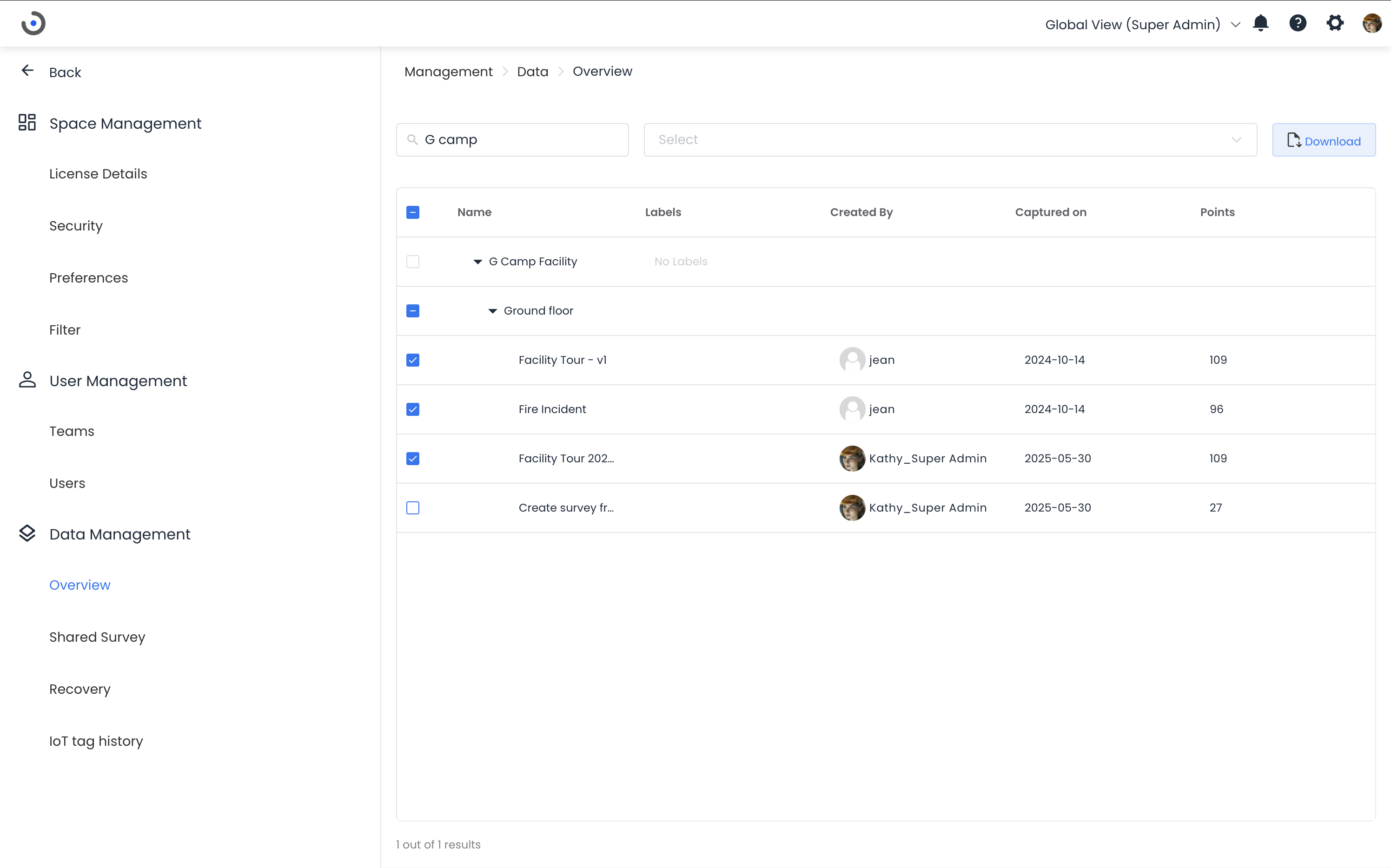Click Overview in the breadcrumb
Image resolution: width=1391 pixels, height=868 pixels.
[x=602, y=71]
